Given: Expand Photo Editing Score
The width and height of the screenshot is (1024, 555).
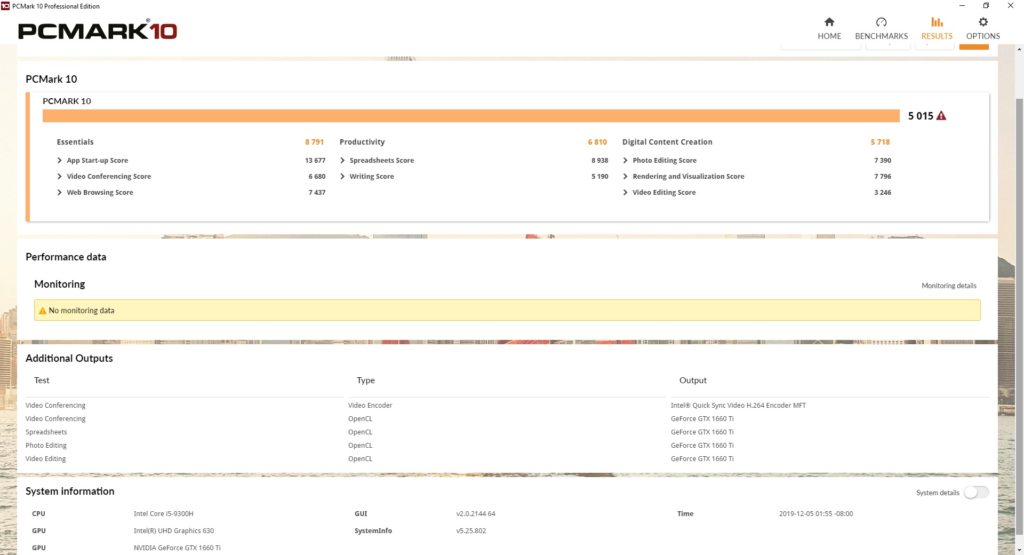Looking at the screenshot, I should [625, 160].
